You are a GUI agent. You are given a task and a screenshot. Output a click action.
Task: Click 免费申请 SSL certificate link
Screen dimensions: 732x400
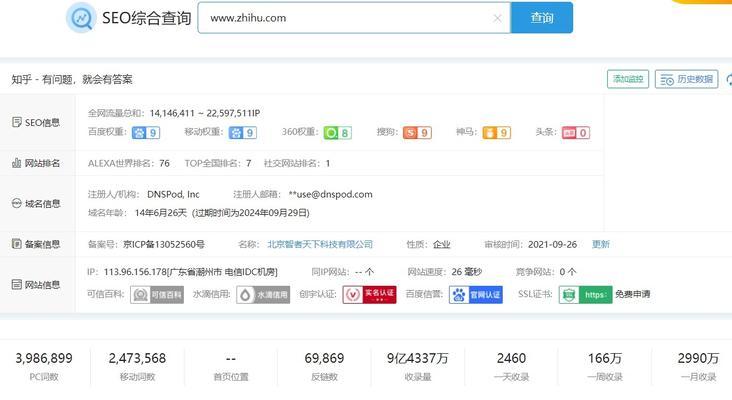pyautogui.click(x=633, y=294)
